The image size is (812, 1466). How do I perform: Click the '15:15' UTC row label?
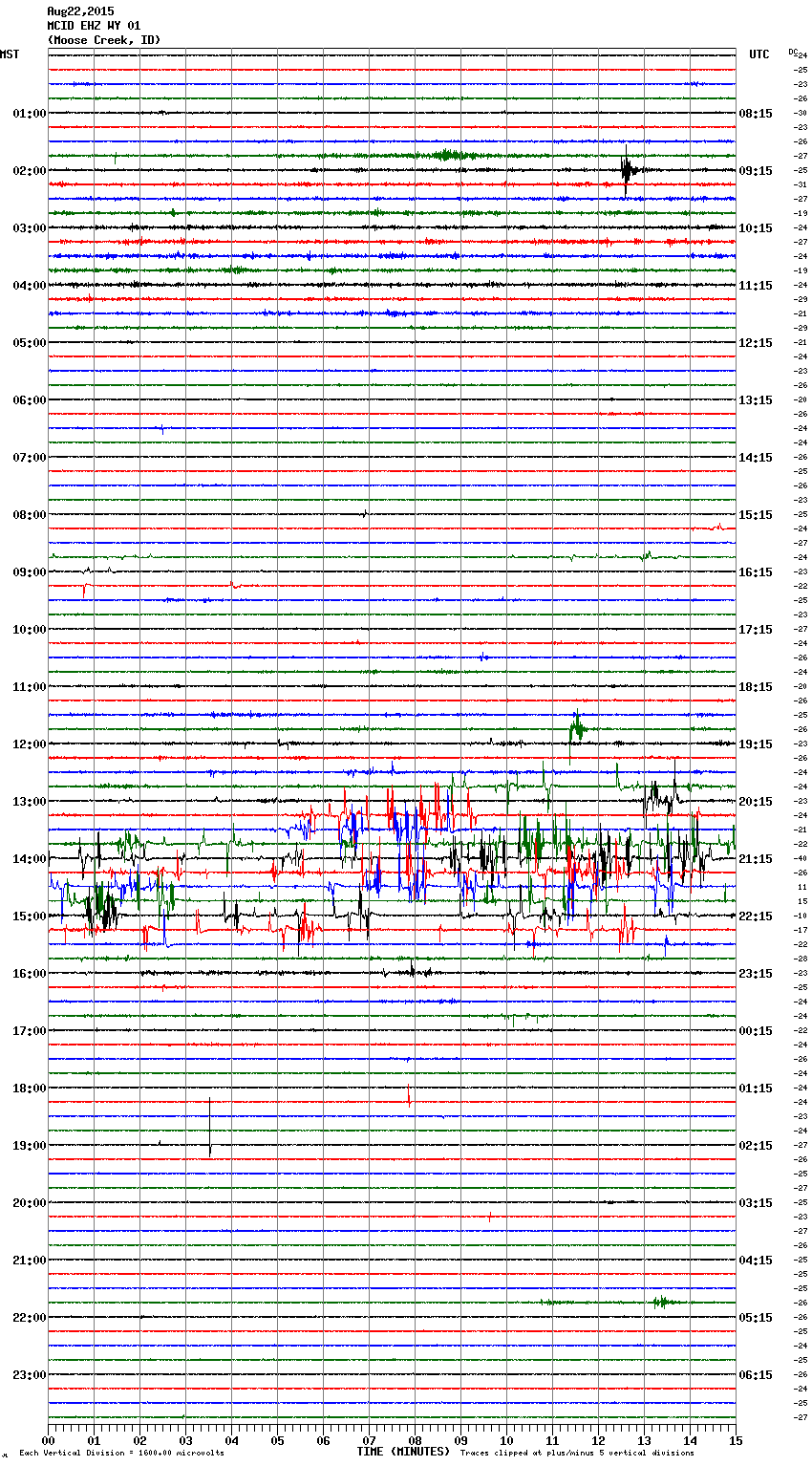point(756,515)
